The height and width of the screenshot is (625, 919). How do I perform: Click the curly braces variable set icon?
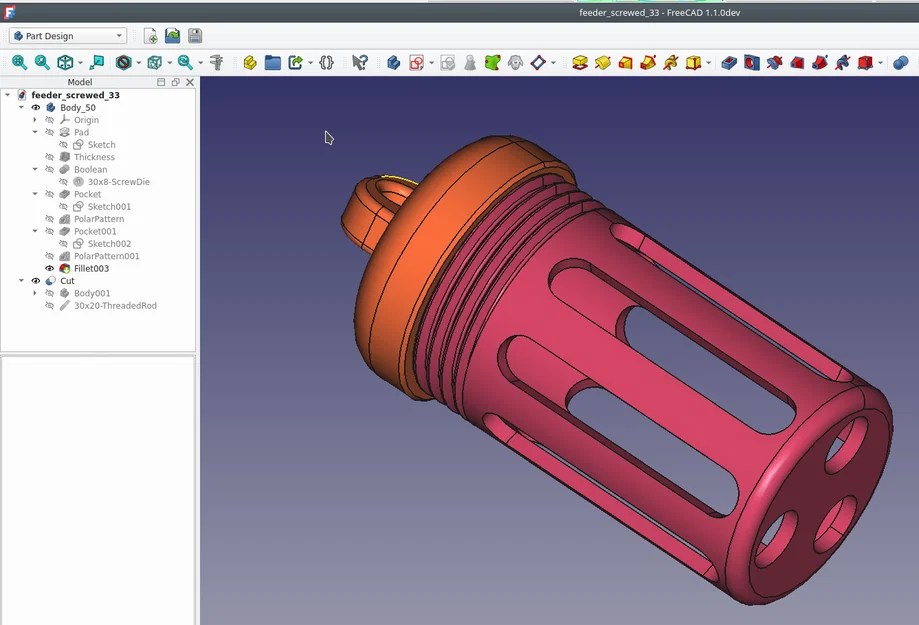click(x=326, y=62)
